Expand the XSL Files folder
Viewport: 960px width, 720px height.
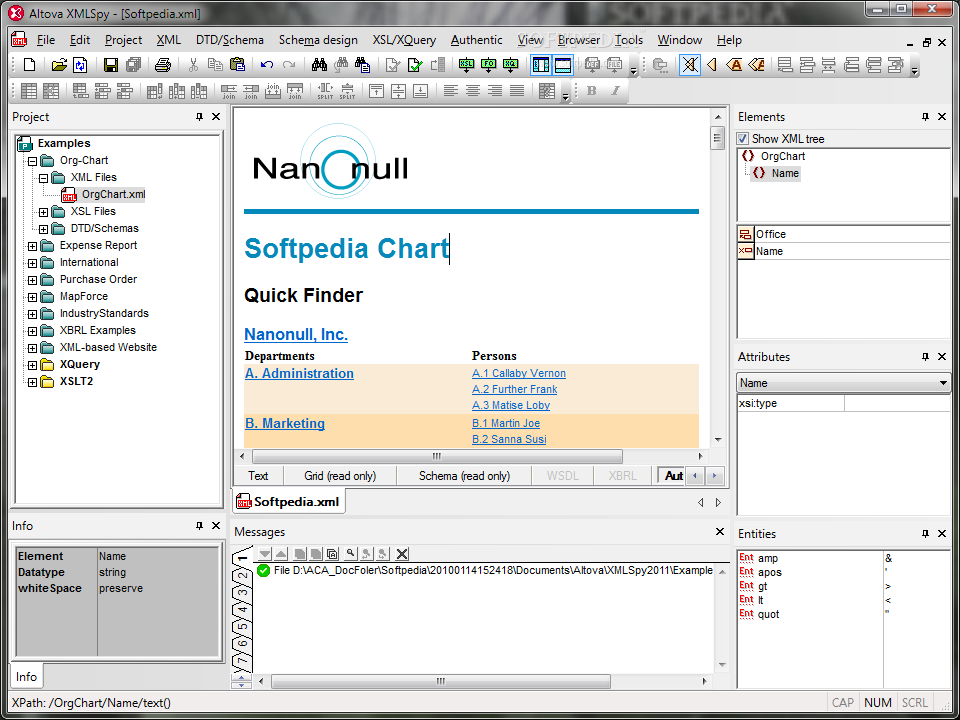tap(43, 212)
